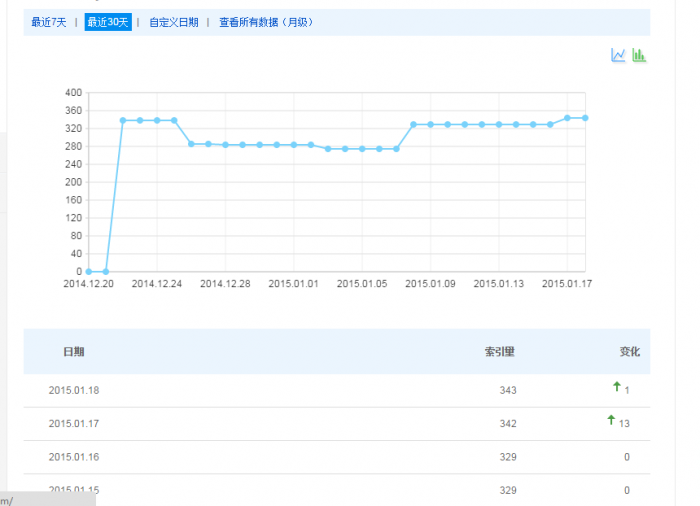The height and width of the screenshot is (506, 700).
Task: Select the 最近7天 time range
Action: (x=49, y=22)
